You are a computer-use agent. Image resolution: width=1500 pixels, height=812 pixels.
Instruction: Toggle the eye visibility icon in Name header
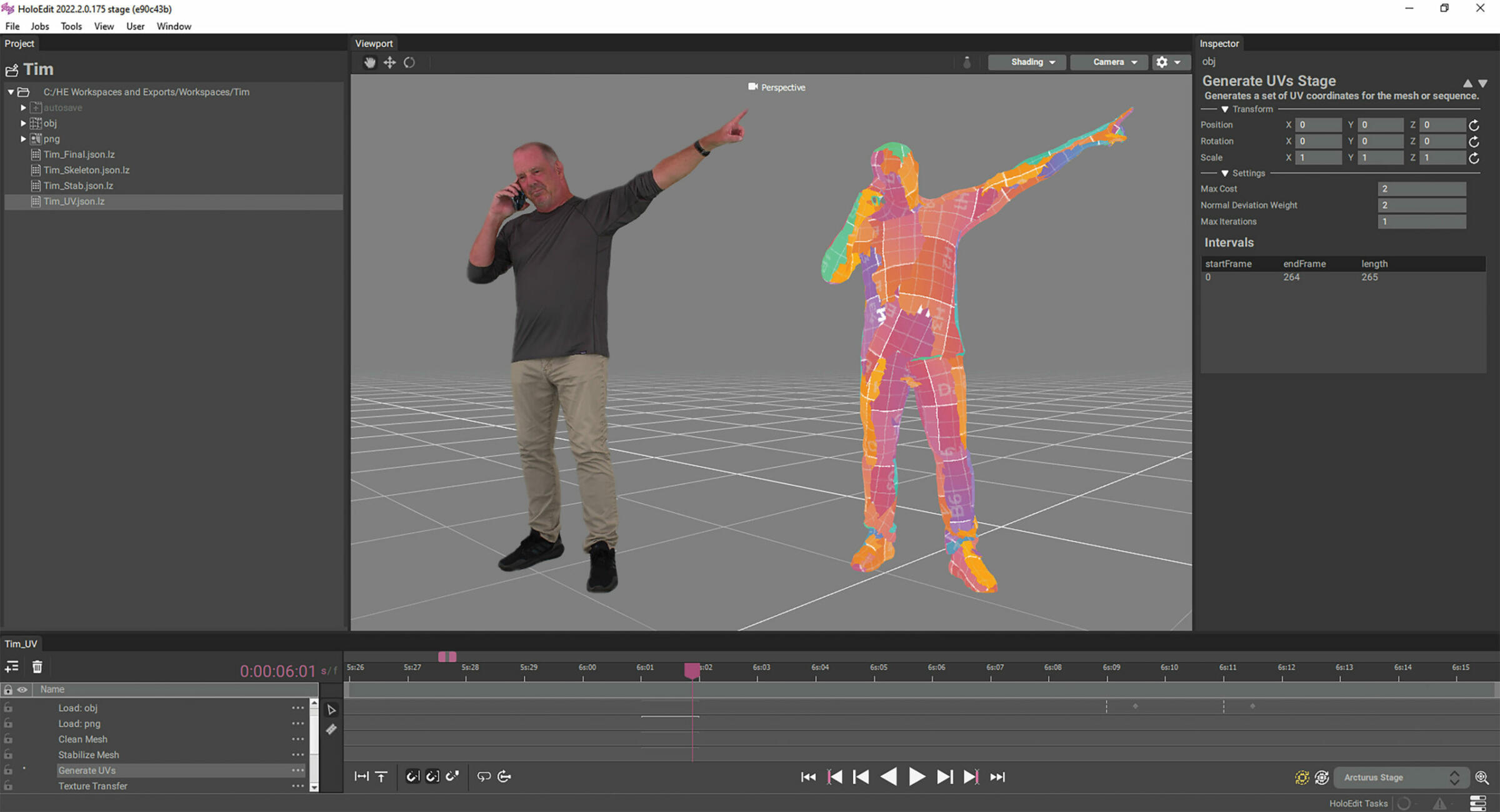tap(22, 690)
